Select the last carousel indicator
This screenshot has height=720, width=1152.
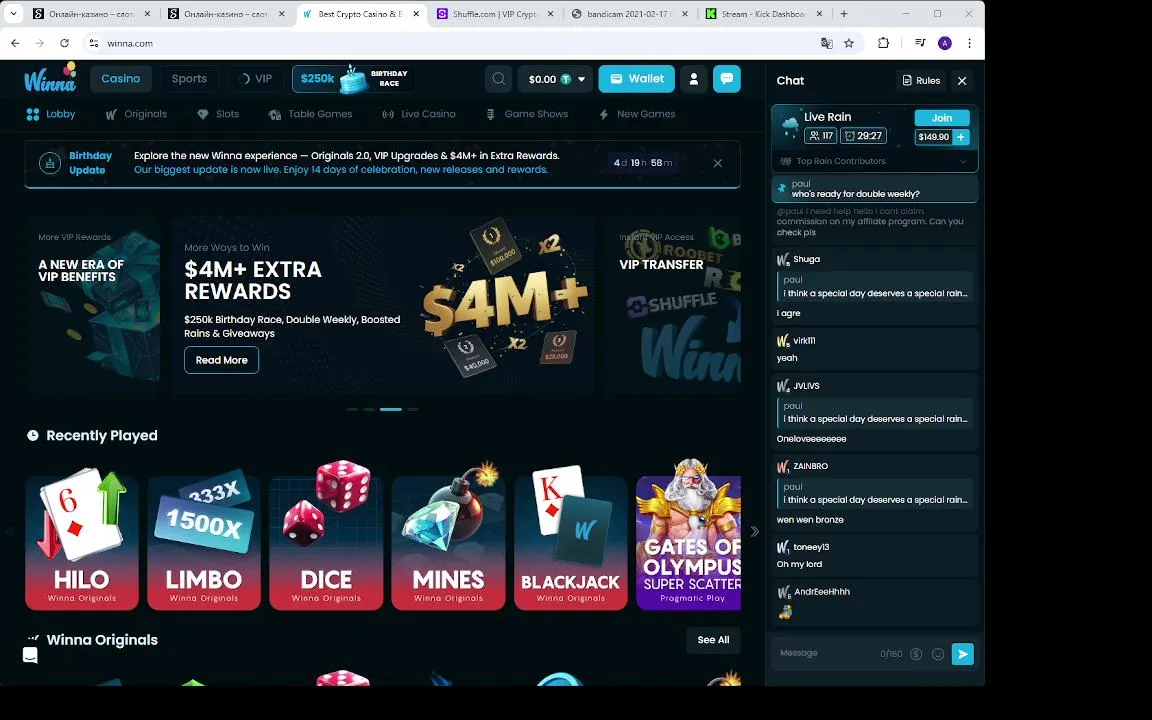413,409
